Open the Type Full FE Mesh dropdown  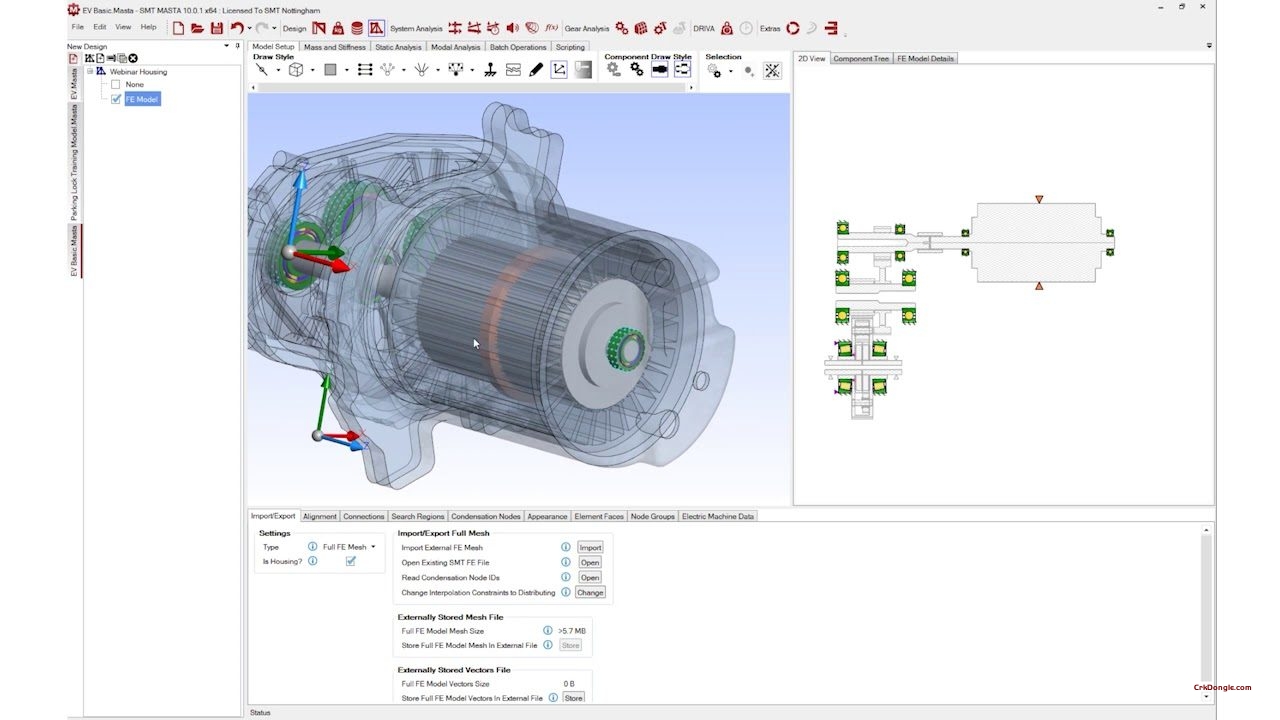point(373,547)
